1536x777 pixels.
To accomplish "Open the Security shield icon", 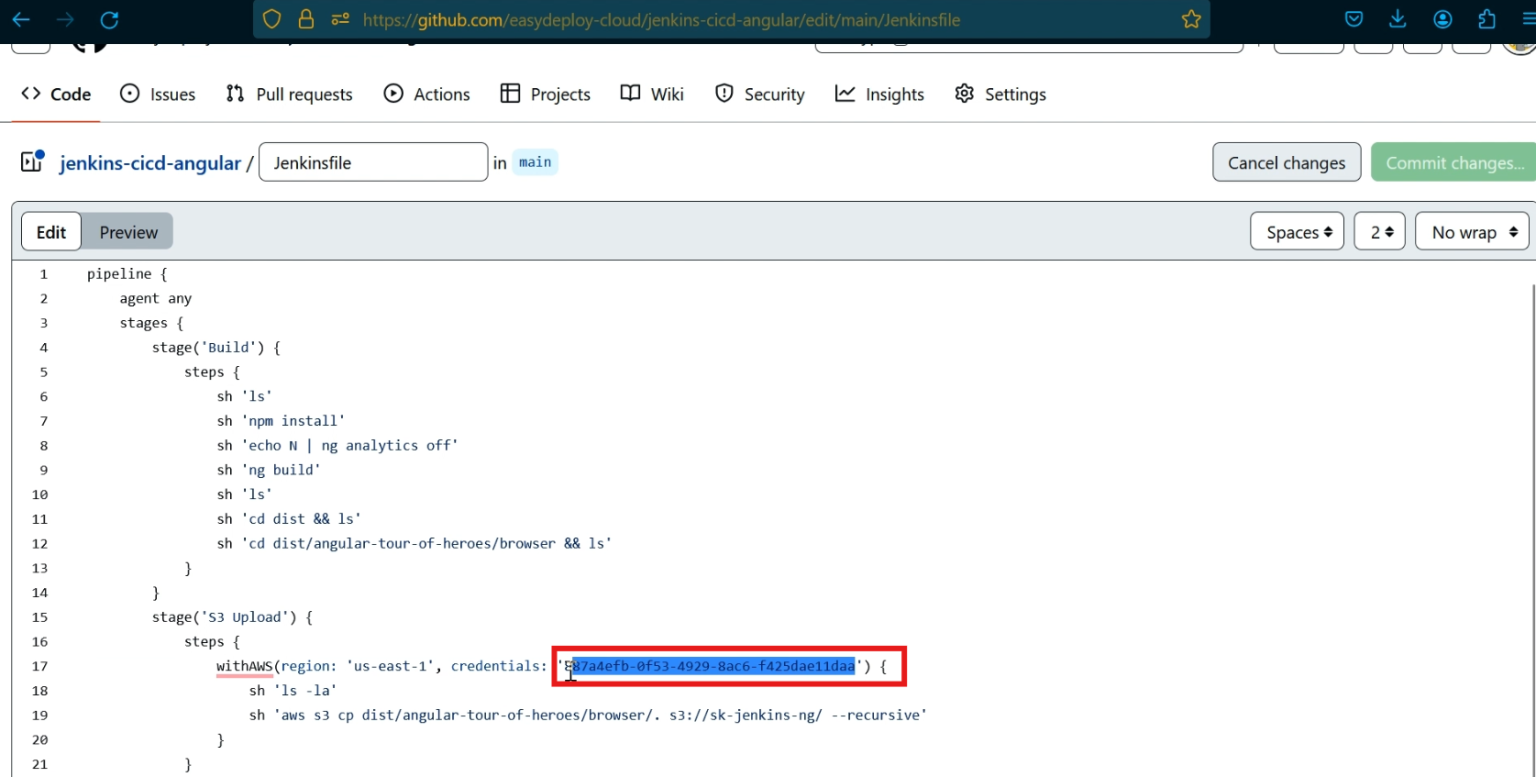I will (723, 93).
